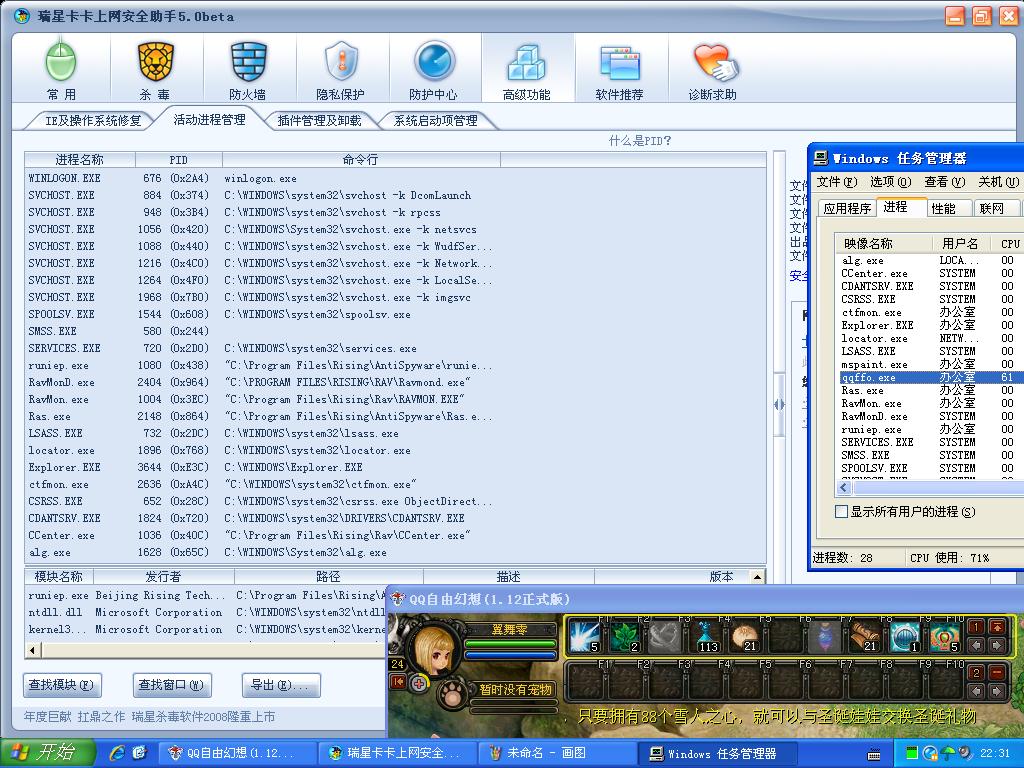This screenshot has width=1024, height=768.
Task: Open 查看 menu in Task Manager
Action: click(x=944, y=182)
